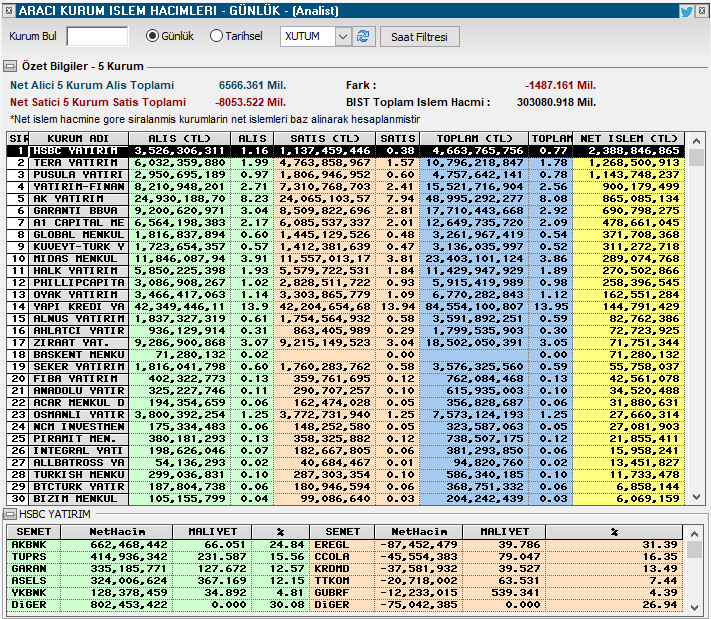Open the XUTUM index dropdown
711x619 pixels.
pos(343,36)
